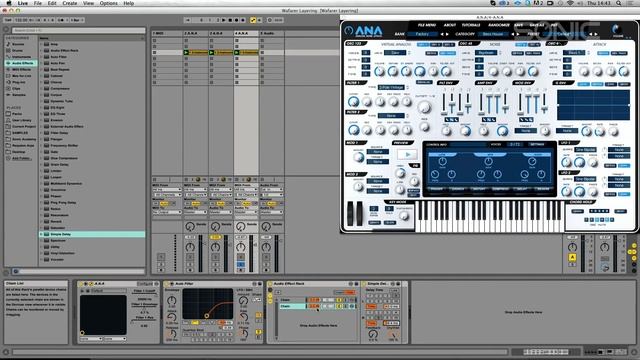
Task: Toggle the Simple Delay device activator
Action: 364,284
